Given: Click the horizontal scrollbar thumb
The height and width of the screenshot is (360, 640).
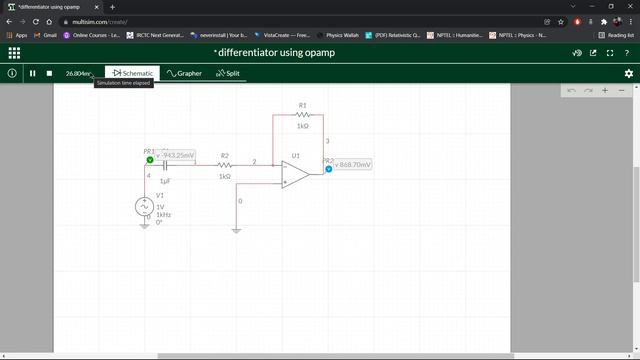Looking at the screenshot, I should pos(336,356).
